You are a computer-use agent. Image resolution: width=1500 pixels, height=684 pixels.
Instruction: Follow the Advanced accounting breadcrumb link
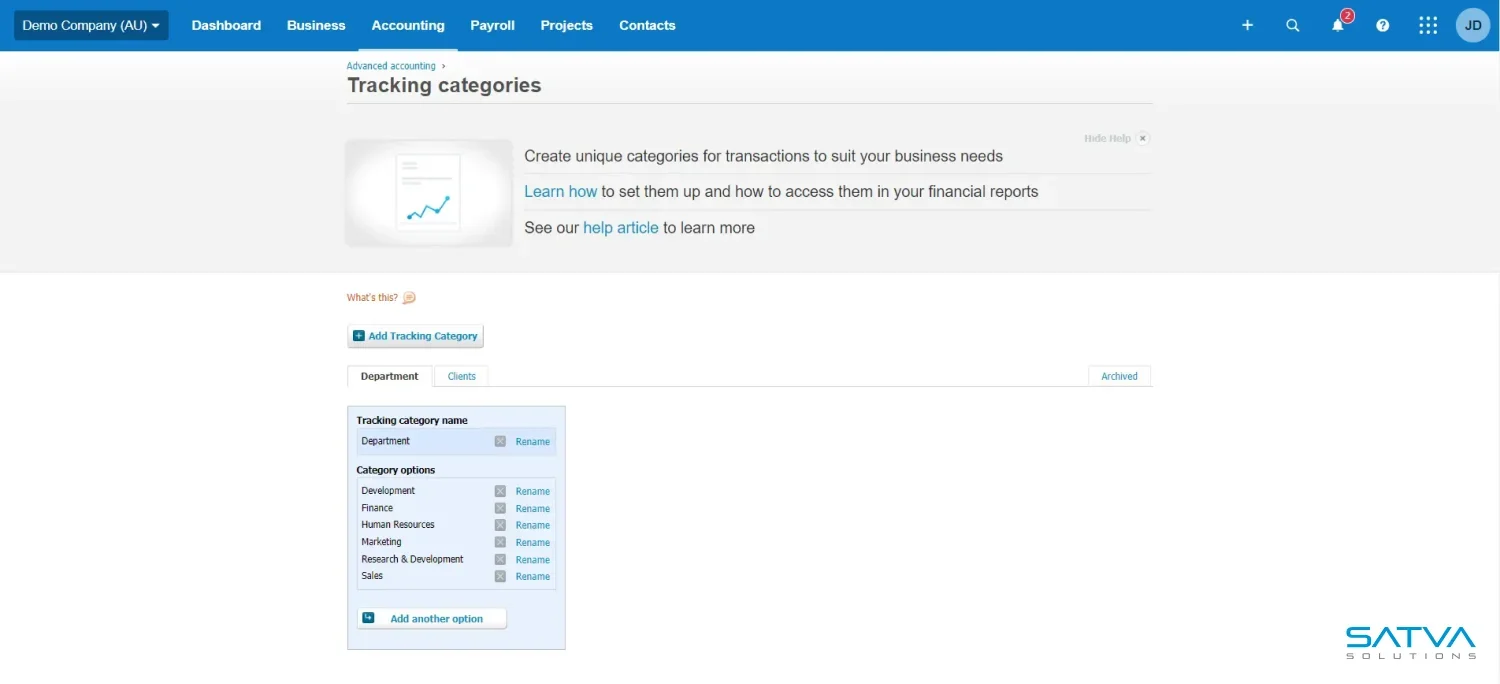point(391,66)
